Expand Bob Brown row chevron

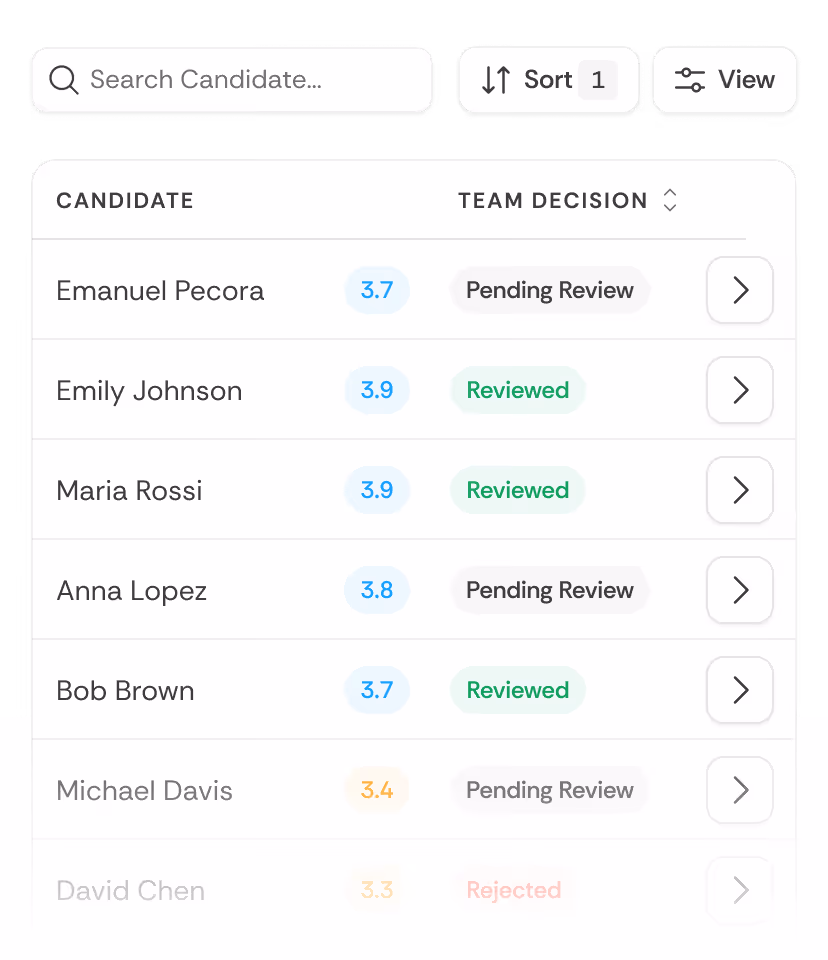740,690
